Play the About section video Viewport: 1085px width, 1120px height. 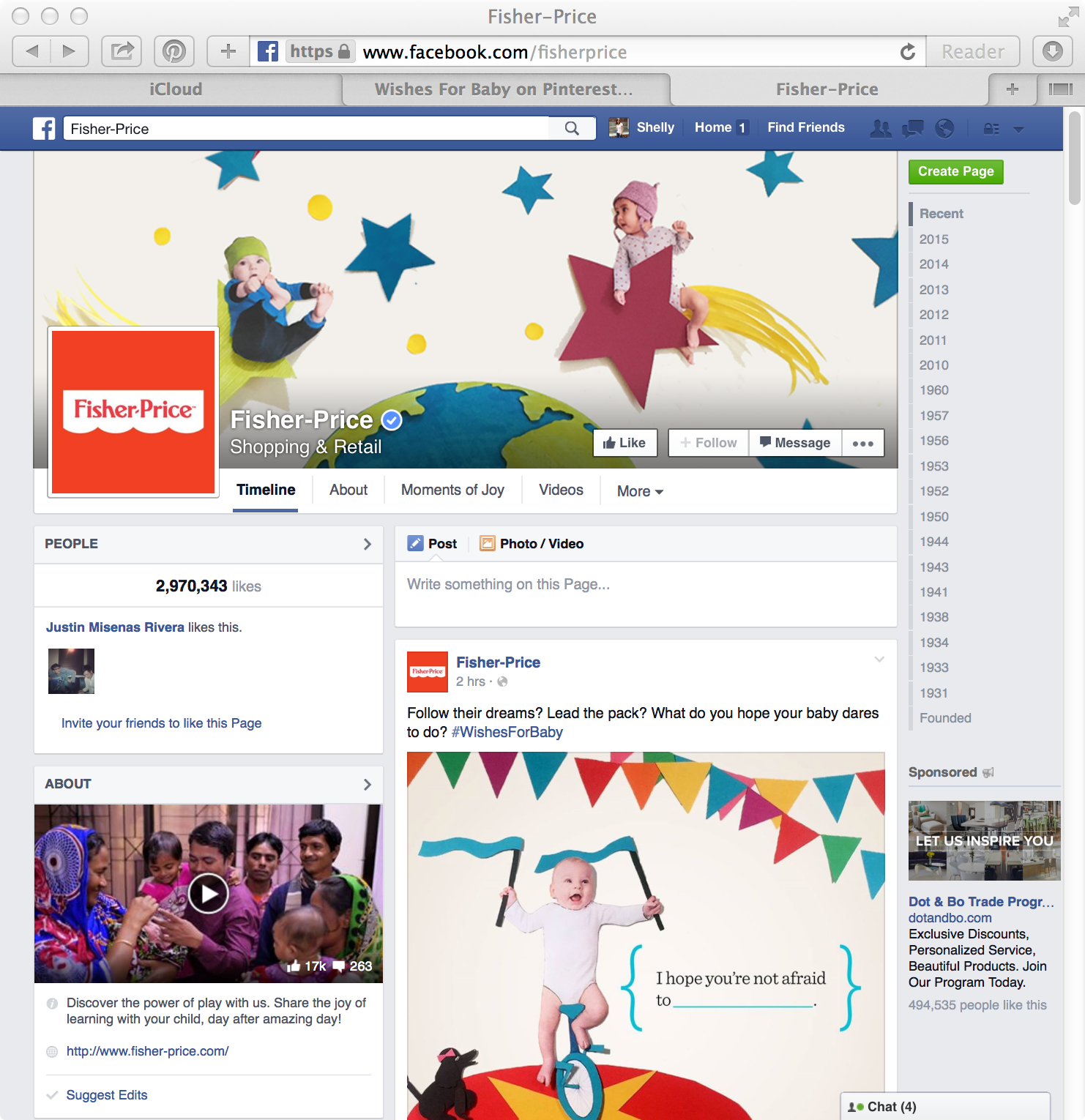[x=209, y=893]
